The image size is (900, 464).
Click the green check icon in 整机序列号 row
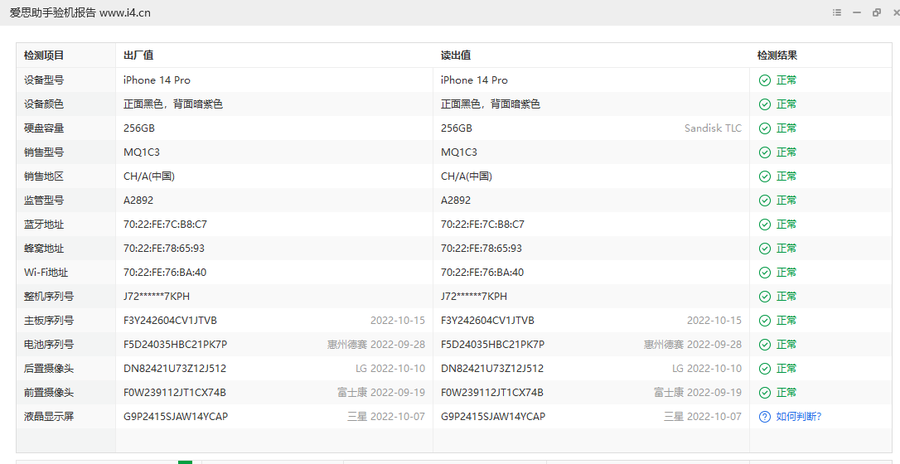point(765,296)
